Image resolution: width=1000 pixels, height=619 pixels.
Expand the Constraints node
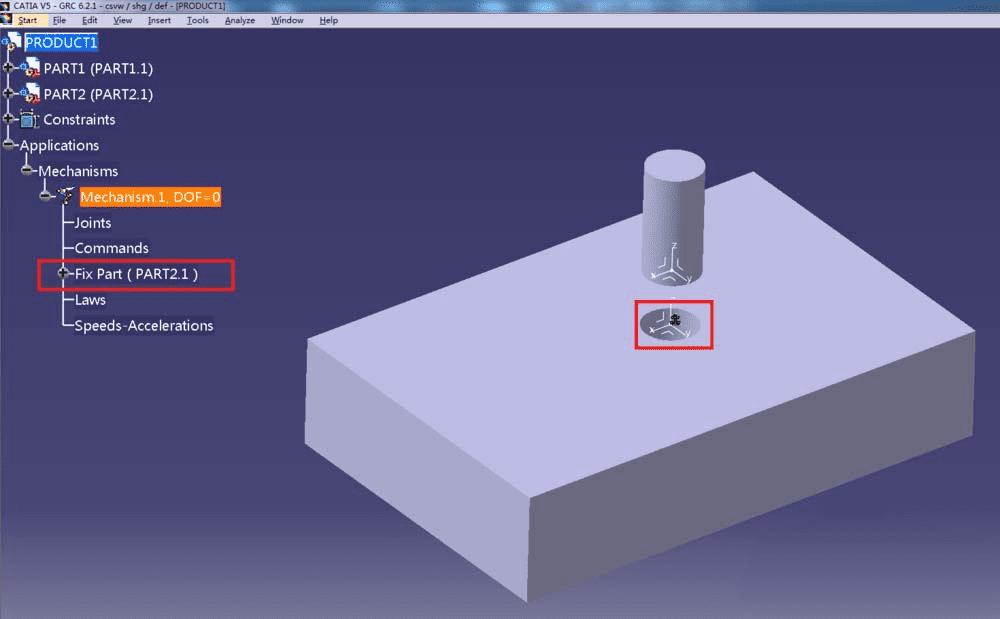point(8,119)
